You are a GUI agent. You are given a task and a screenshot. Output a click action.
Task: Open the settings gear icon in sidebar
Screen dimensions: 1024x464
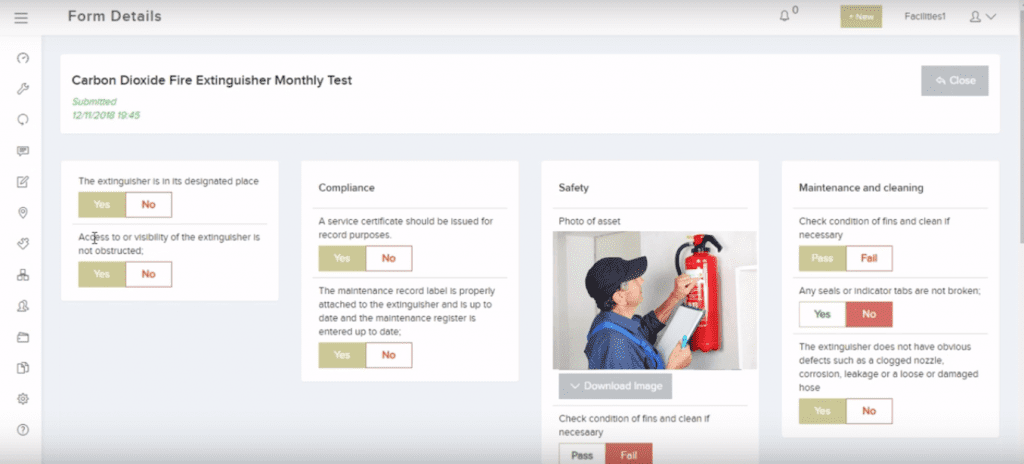[x=23, y=399]
